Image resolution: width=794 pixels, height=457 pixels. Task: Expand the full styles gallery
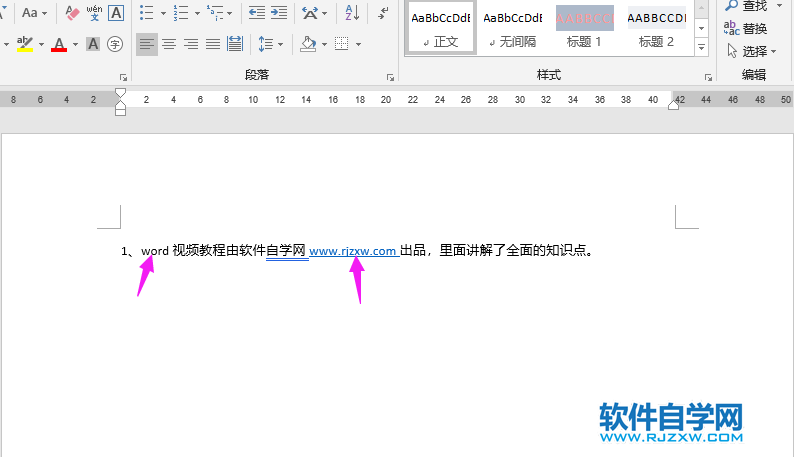pos(701,48)
